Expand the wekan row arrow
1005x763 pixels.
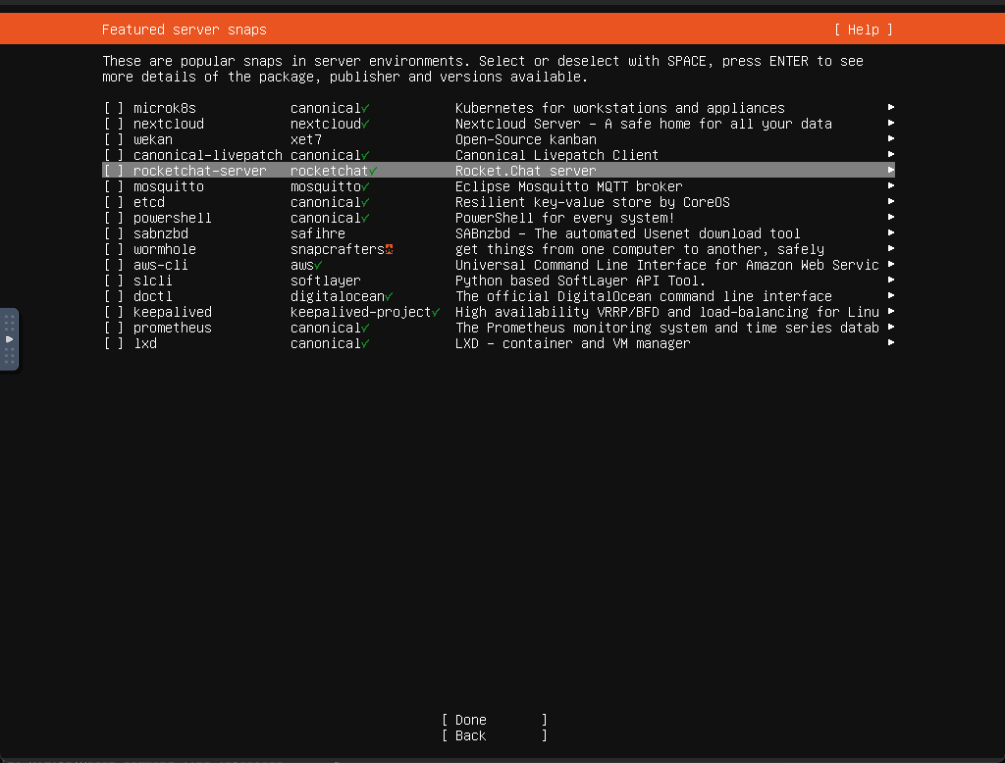click(891, 138)
